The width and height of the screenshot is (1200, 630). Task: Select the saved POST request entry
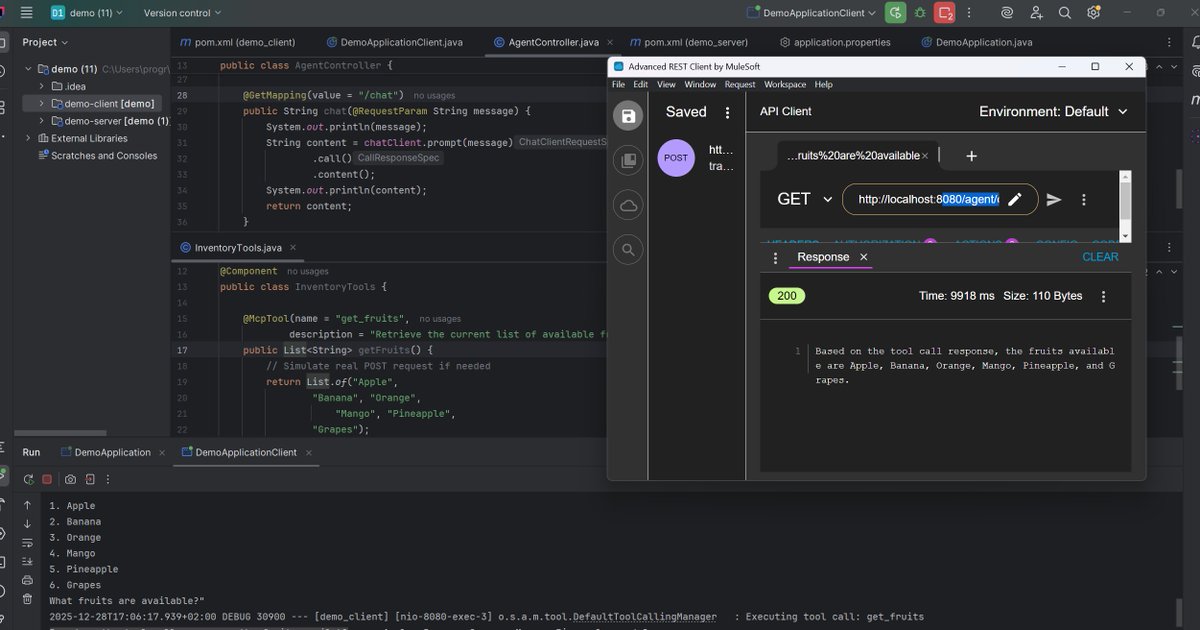[698, 158]
